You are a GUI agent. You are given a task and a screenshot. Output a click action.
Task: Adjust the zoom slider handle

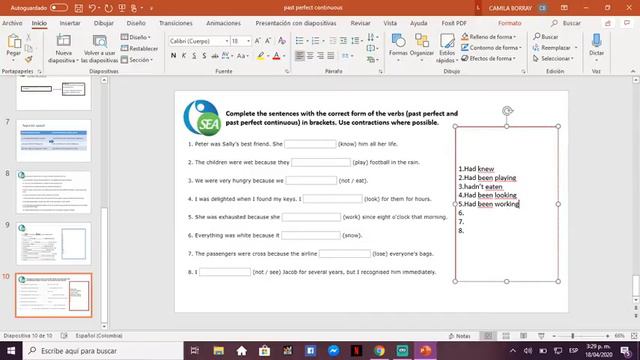573,336
